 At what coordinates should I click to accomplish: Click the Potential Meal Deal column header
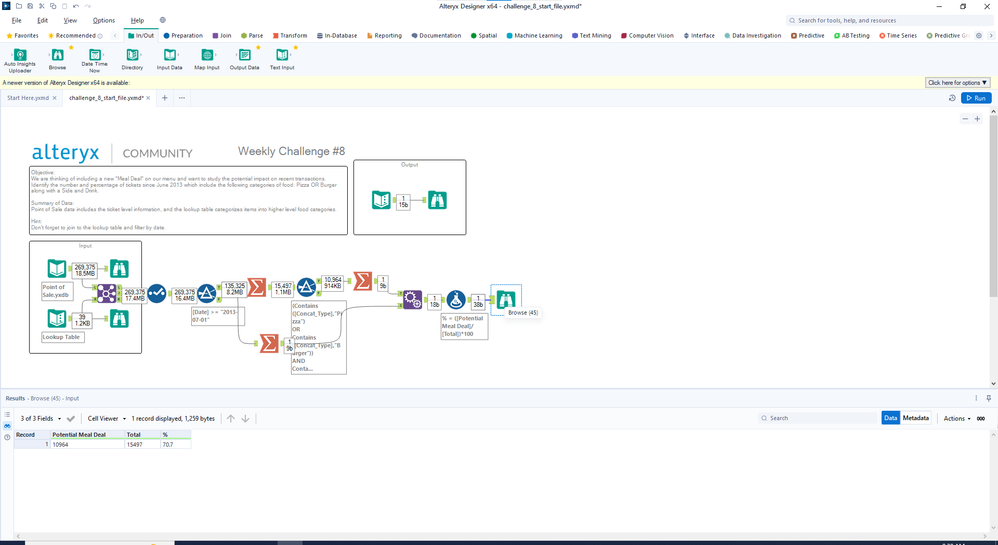87,434
